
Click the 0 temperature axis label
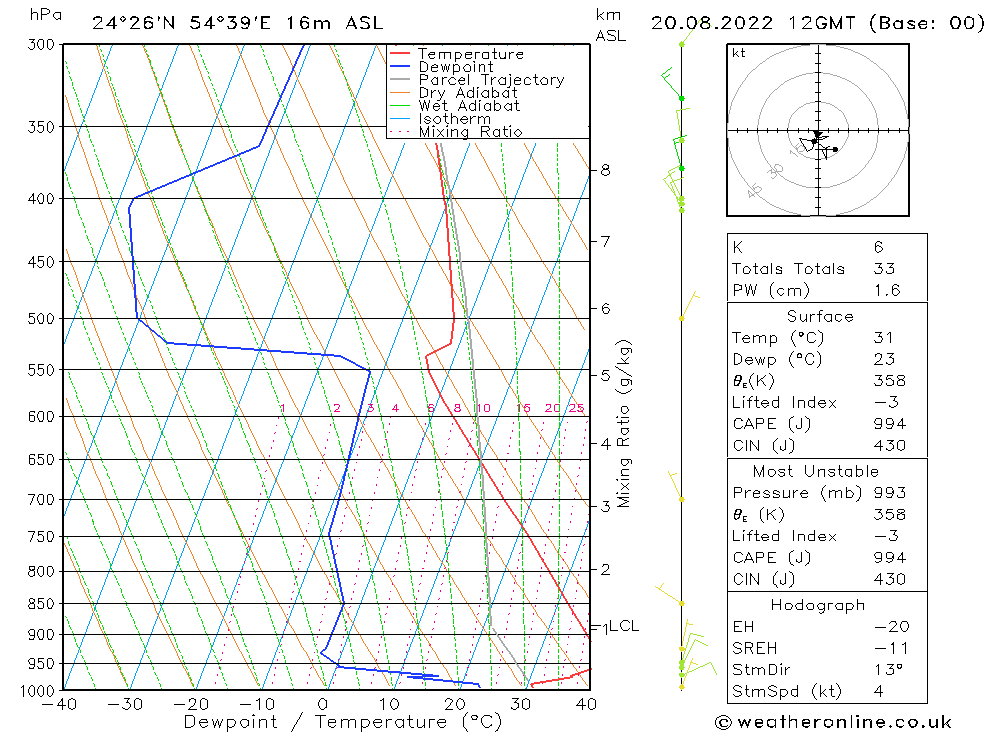click(x=323, y=704)
